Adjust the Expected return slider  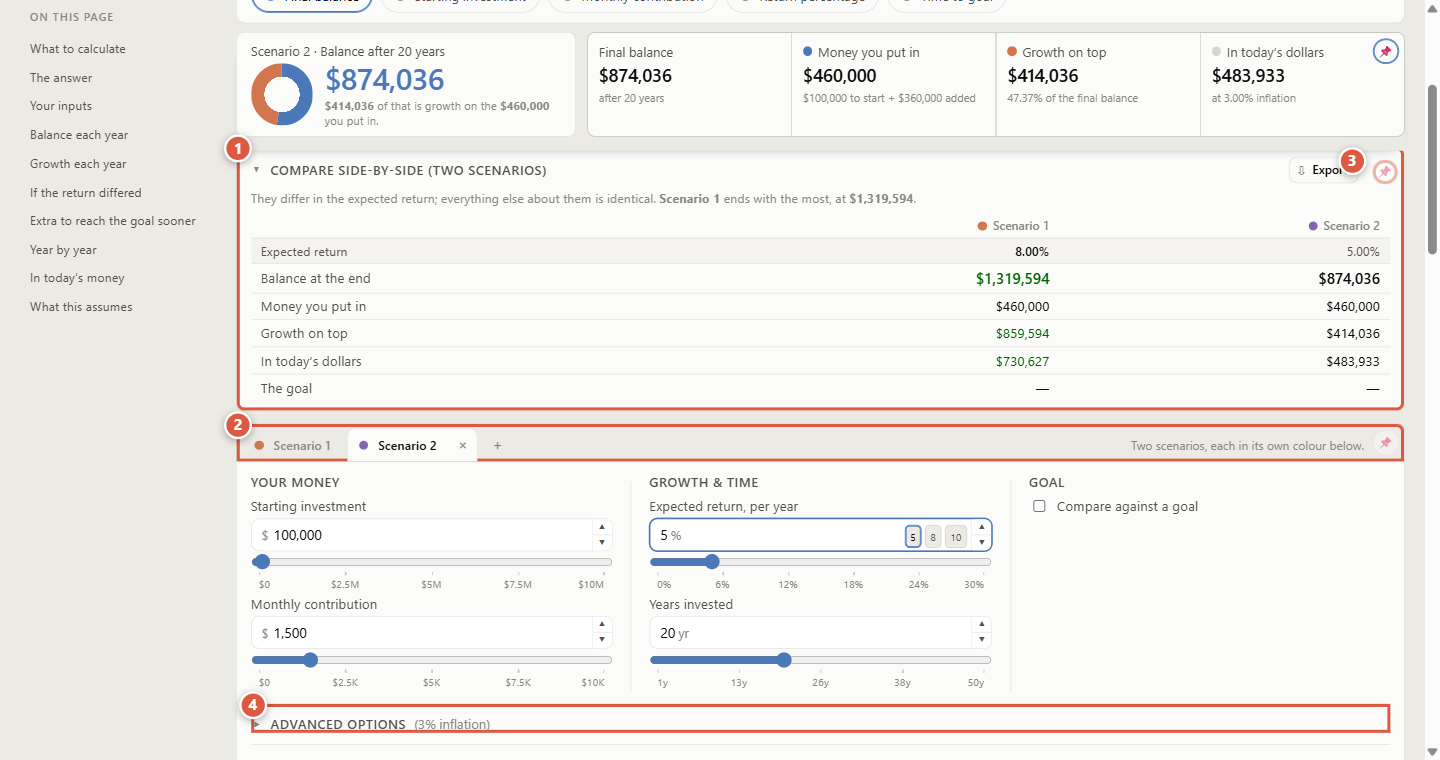pyautogui.click(x=820, y=562)
